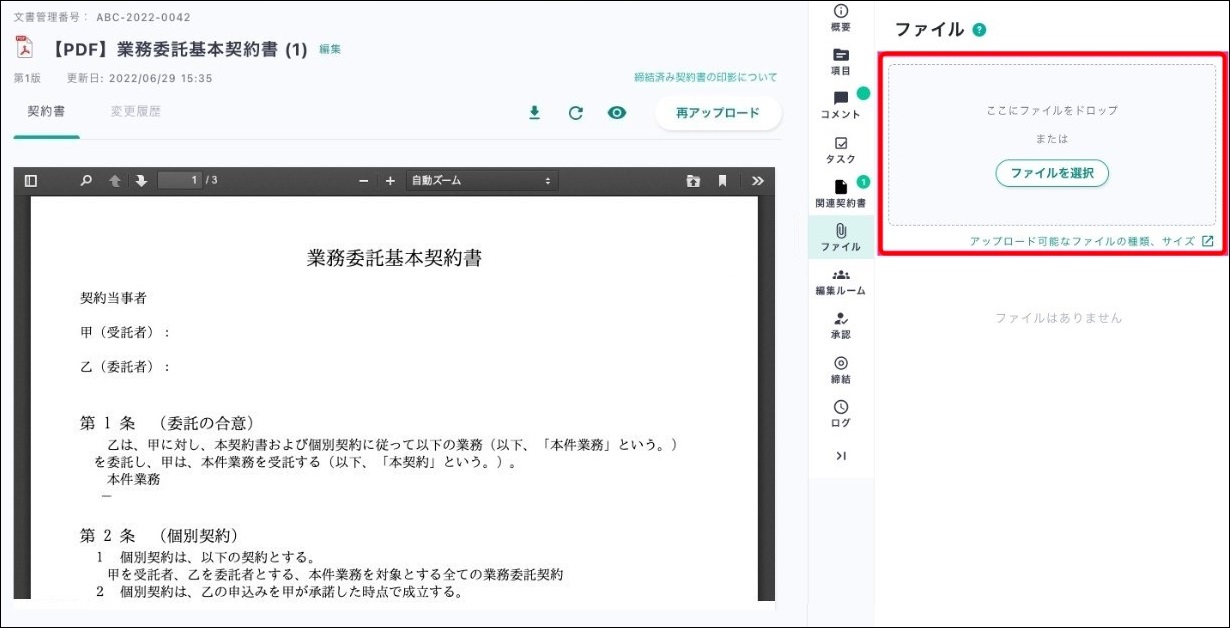The width and height of the screenshot is (1230, 628).
Task: Toggle the eye preview icon
Action: click(x=617, y=113)
